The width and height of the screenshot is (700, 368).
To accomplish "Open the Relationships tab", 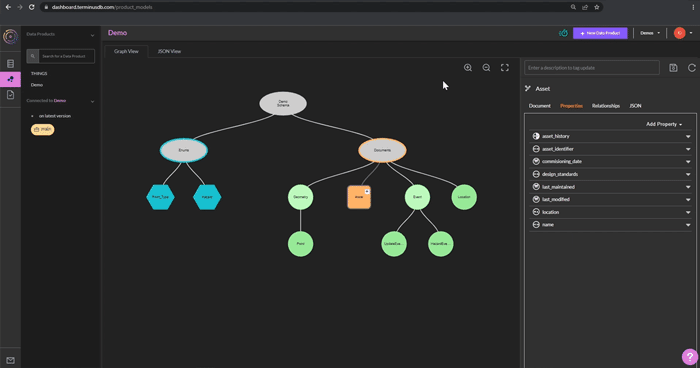I will click(x=606, y=106).
